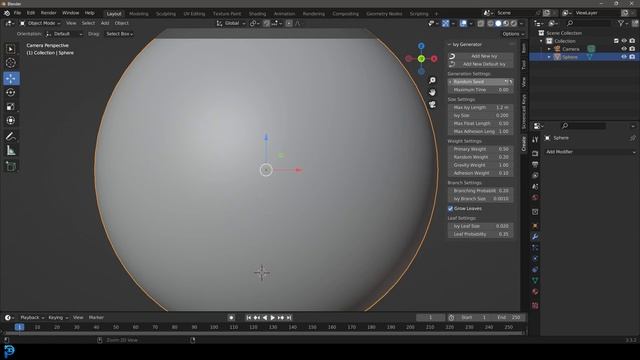Open the Orientation Default dropdown
This screenshot has width=640, height=360.
point(64,34)
